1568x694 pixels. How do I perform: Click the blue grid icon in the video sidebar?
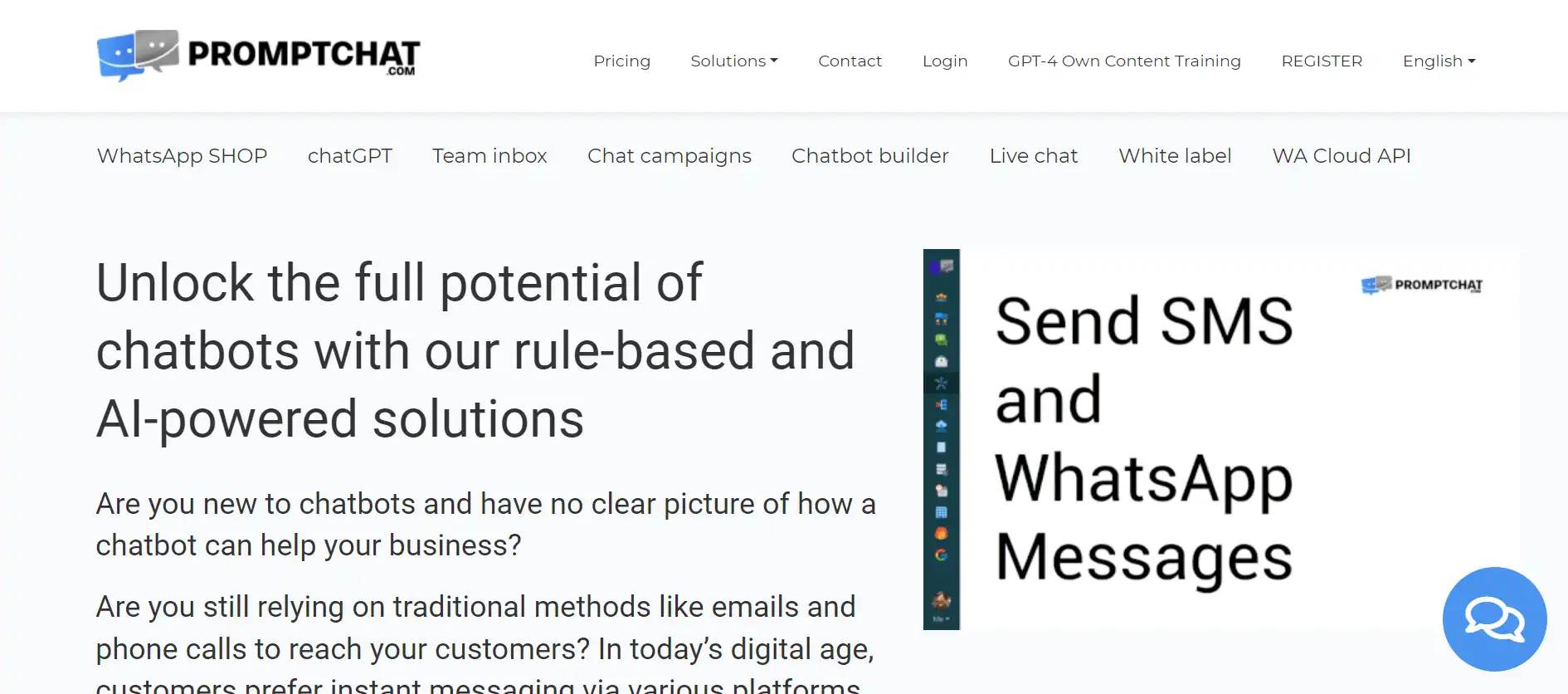(x=941, y=512)
